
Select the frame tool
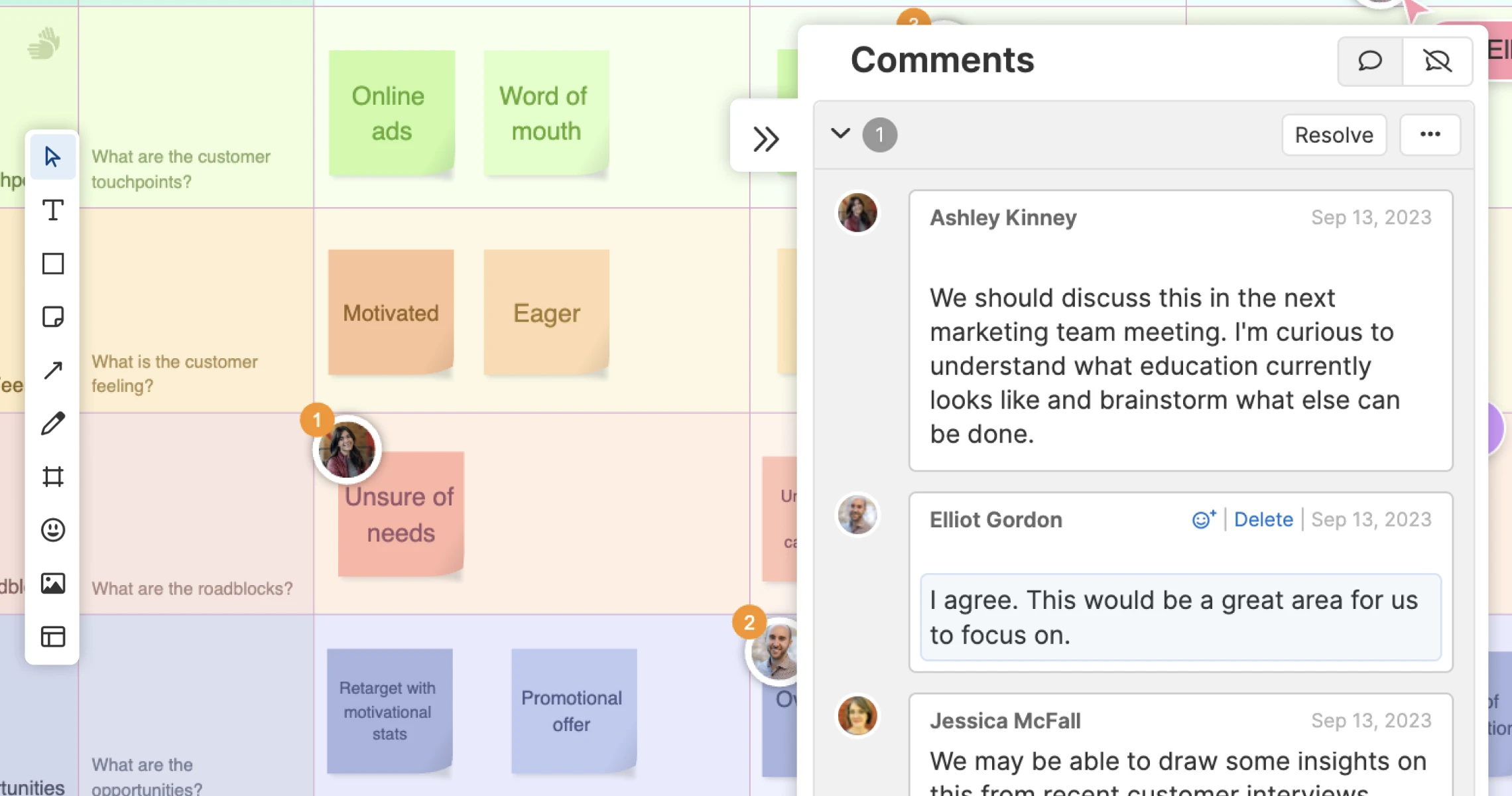[x=52, y=476]
